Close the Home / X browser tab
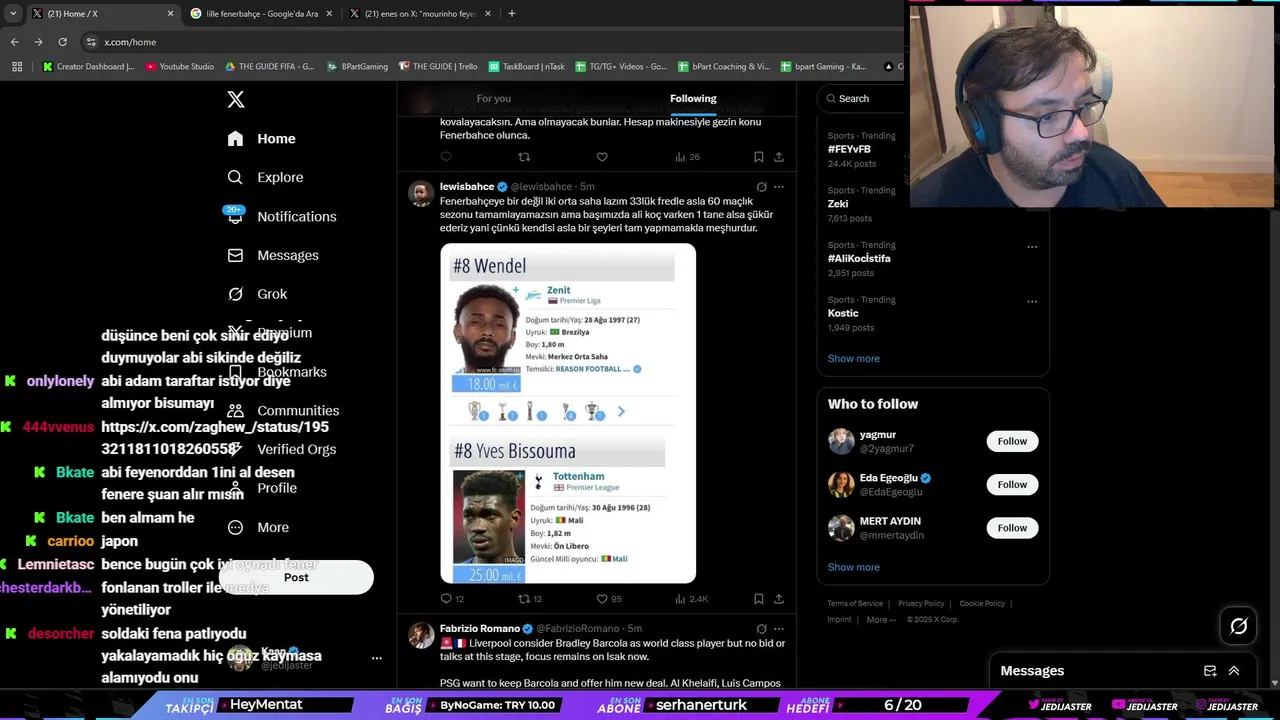This screenshot has height=720, width=1280. 170,14
